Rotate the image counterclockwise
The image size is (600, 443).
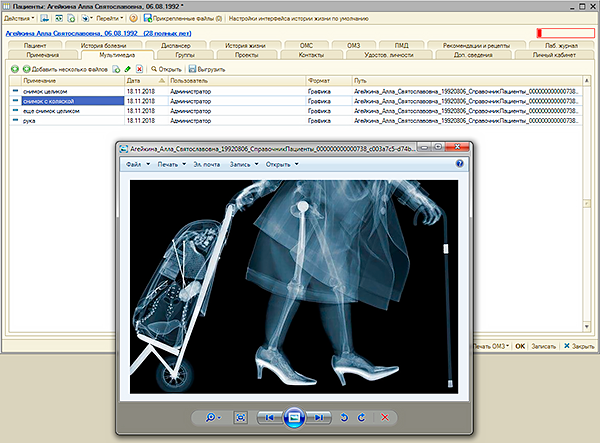click(x=346, y=415)
